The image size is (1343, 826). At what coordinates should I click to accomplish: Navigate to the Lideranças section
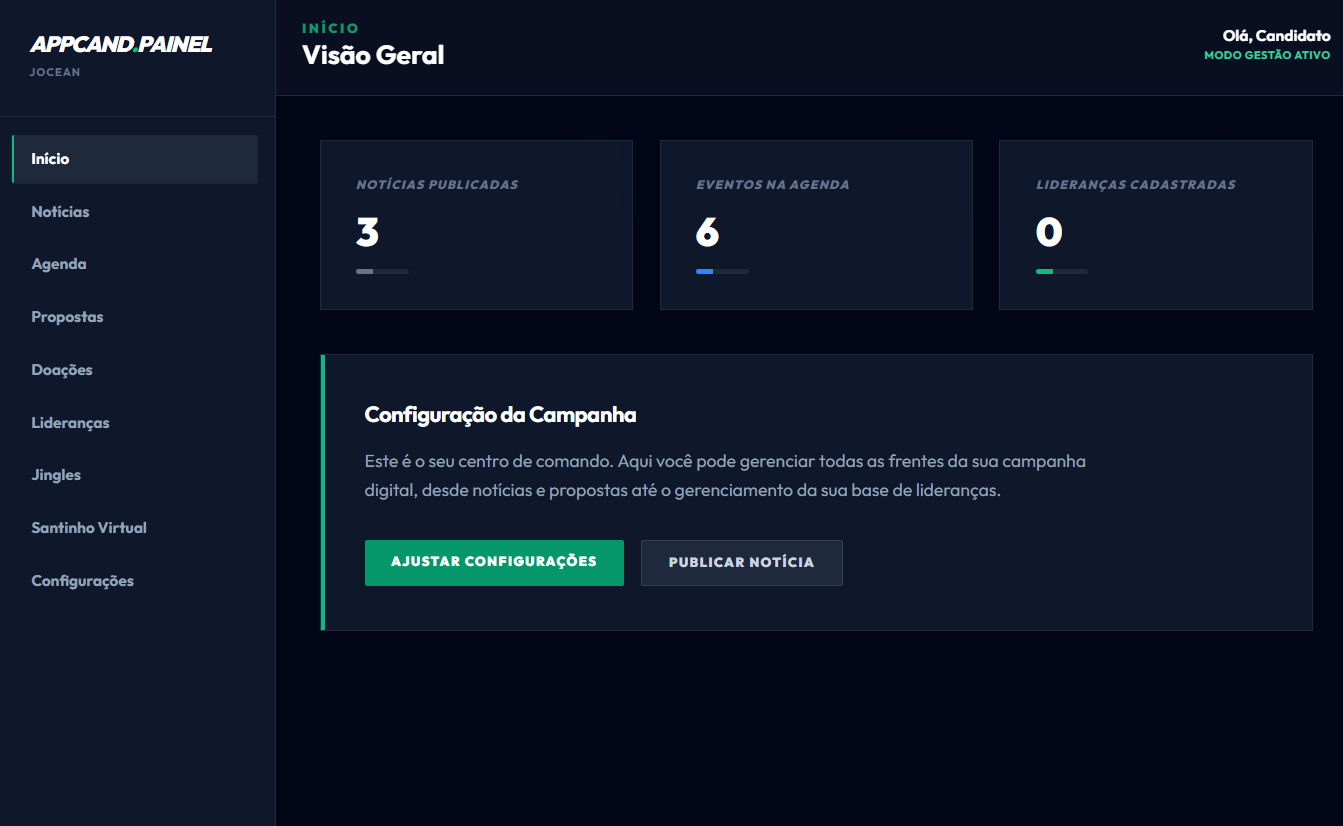tap(70, 422)
